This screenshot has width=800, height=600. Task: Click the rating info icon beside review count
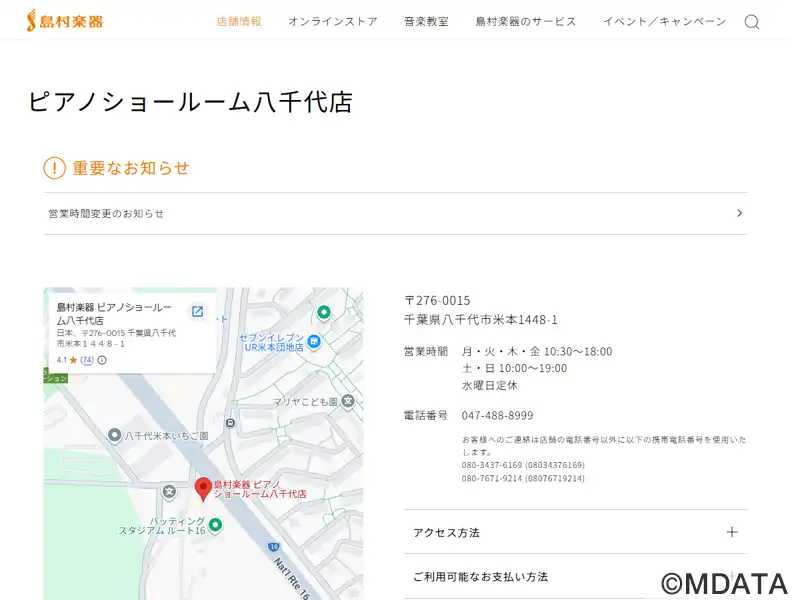coord(102,360)
